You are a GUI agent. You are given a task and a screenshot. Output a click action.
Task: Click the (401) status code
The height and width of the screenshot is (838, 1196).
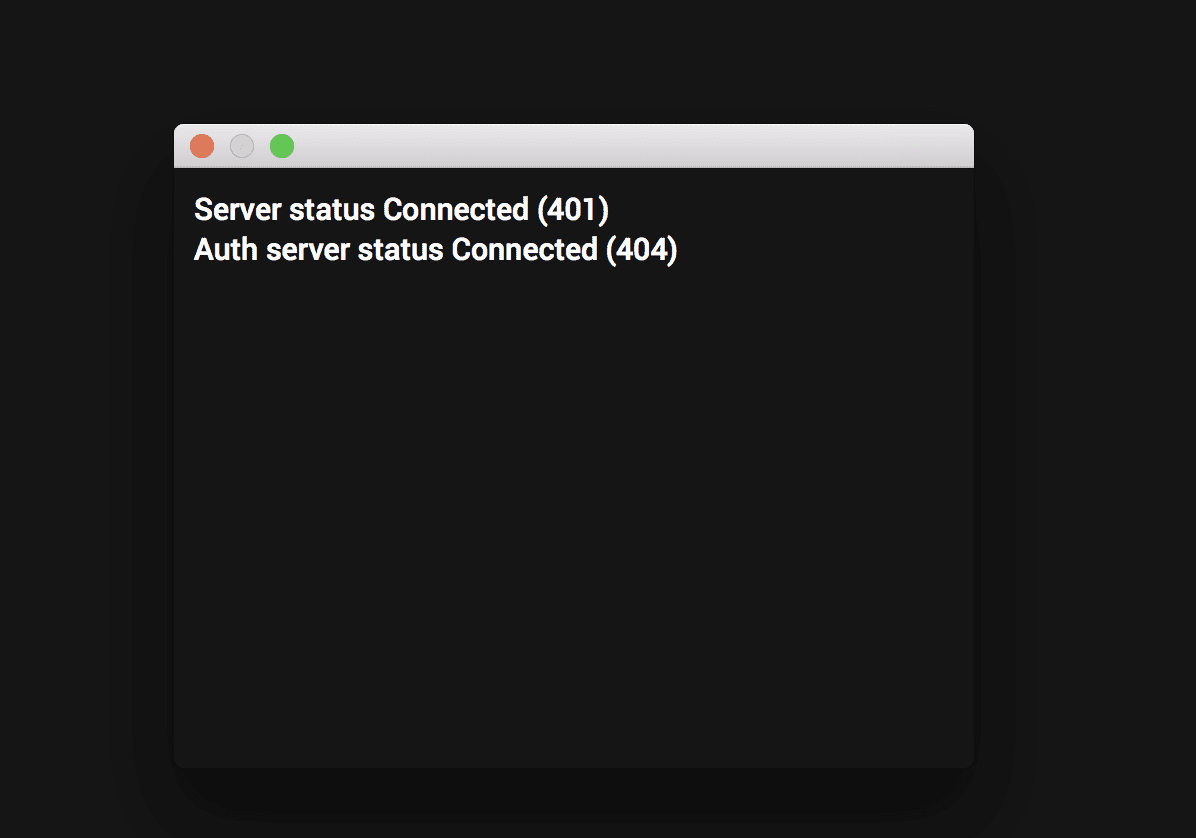[573, 210]
